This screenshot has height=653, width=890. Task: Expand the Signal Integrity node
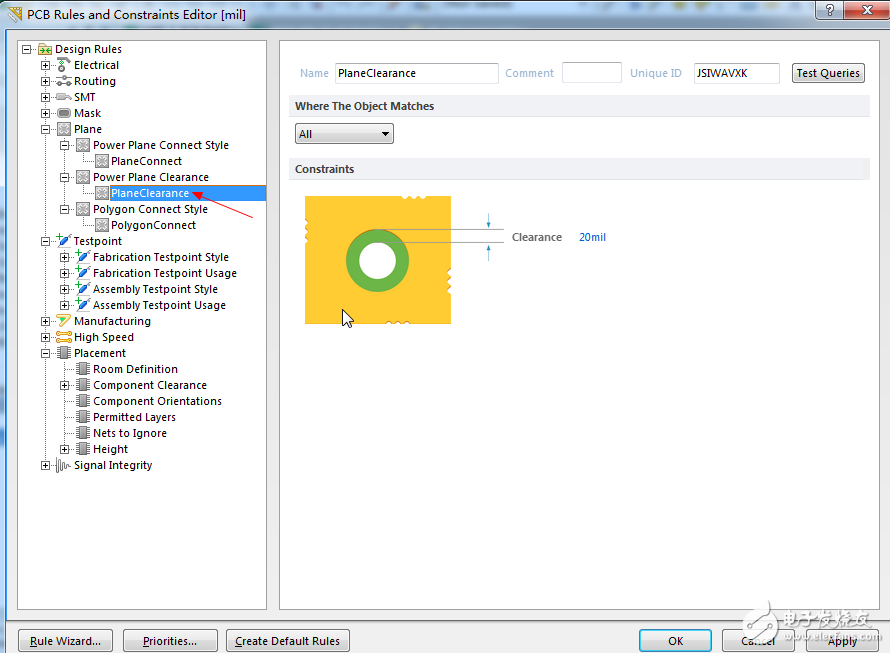point(45,466)
